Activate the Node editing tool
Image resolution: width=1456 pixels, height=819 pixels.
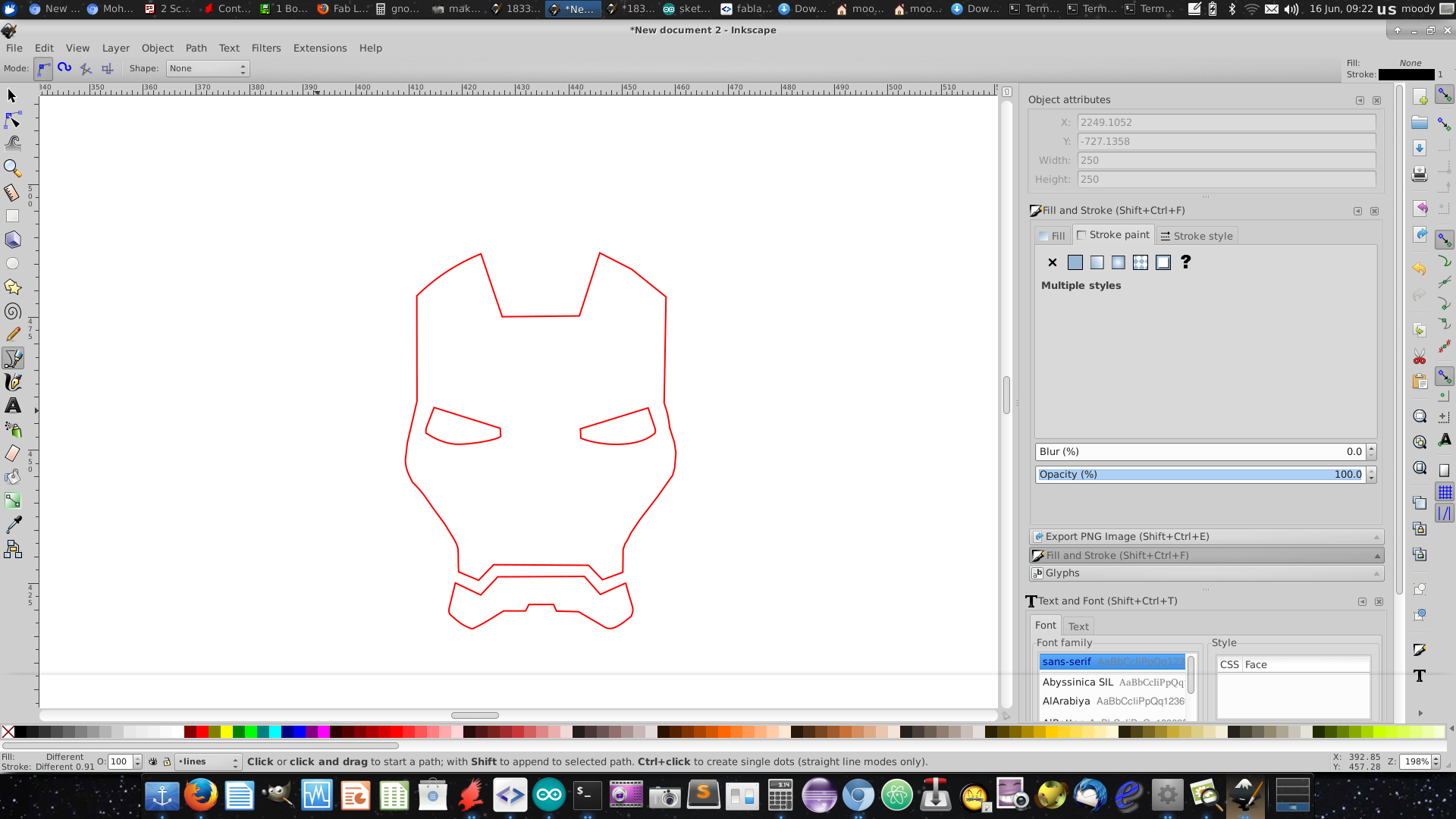click(x=12, y=120)
